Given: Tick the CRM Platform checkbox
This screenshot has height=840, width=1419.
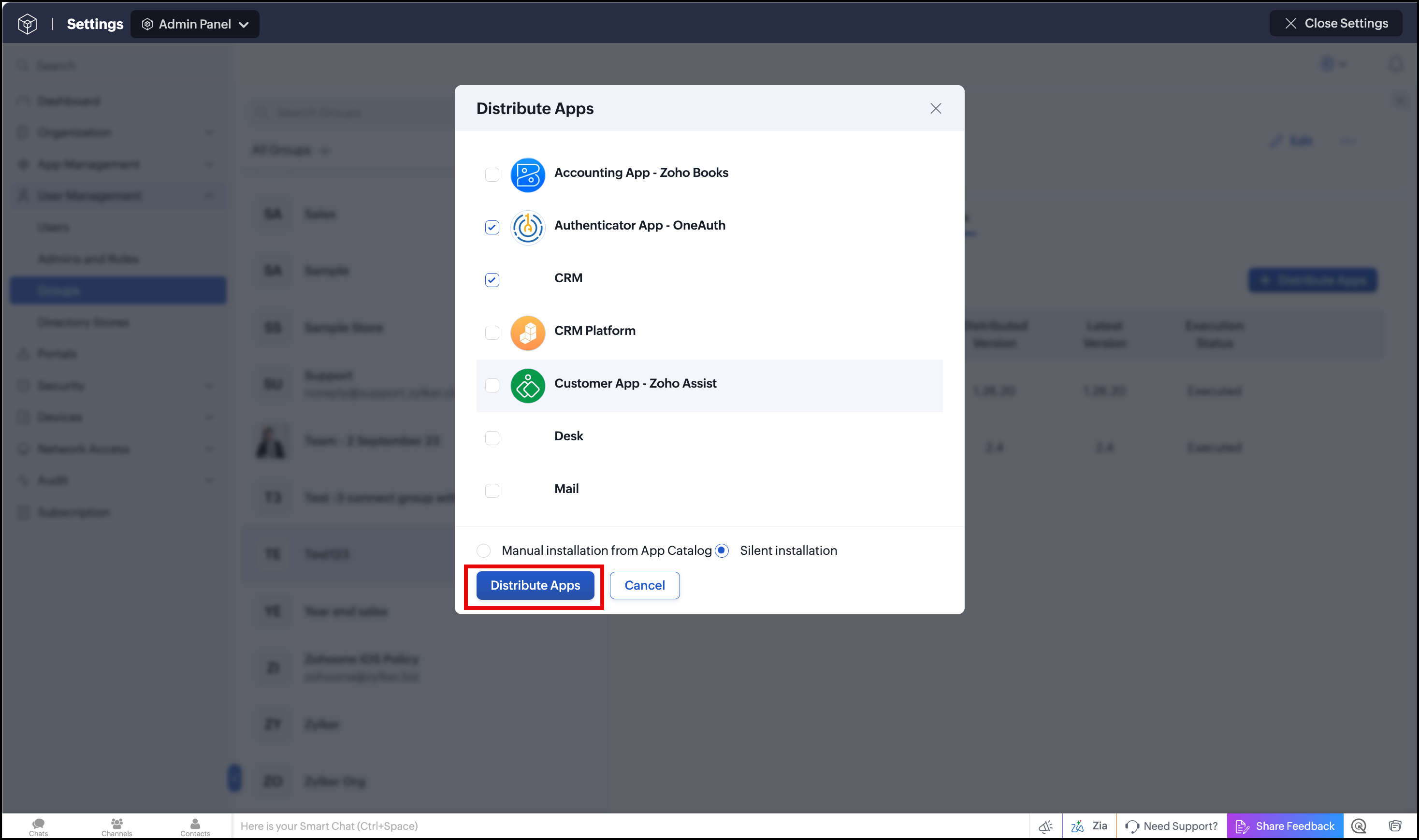Looking at the screenshot, I should 492,332.
